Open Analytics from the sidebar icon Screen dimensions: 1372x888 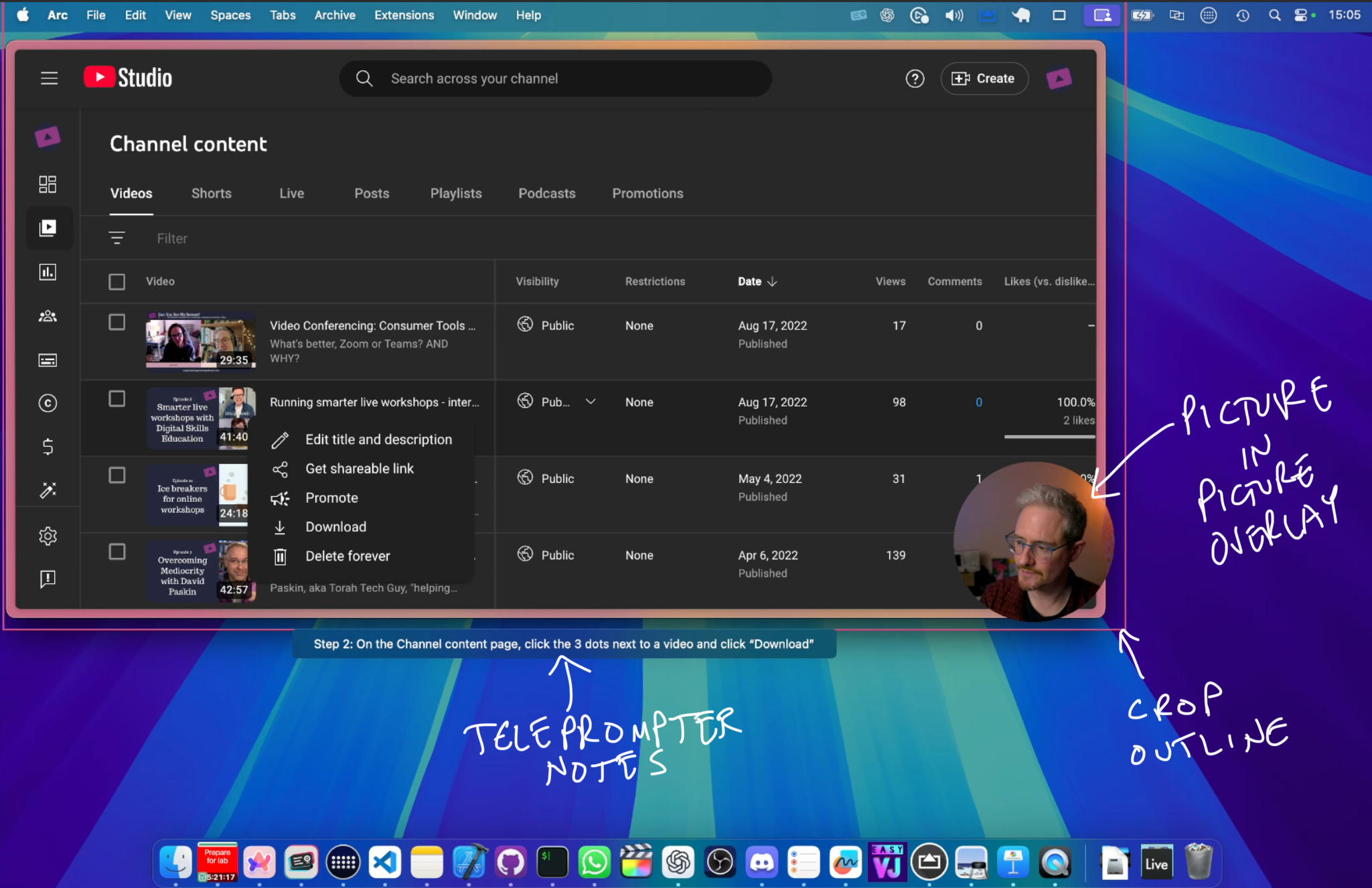click(x=48, y=272)
